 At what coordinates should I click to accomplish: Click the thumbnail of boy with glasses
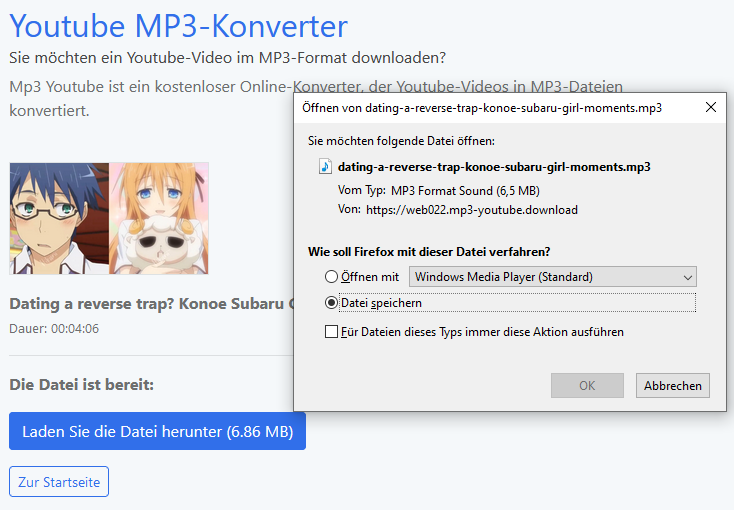pyautogui.click(x=59, y=218)
